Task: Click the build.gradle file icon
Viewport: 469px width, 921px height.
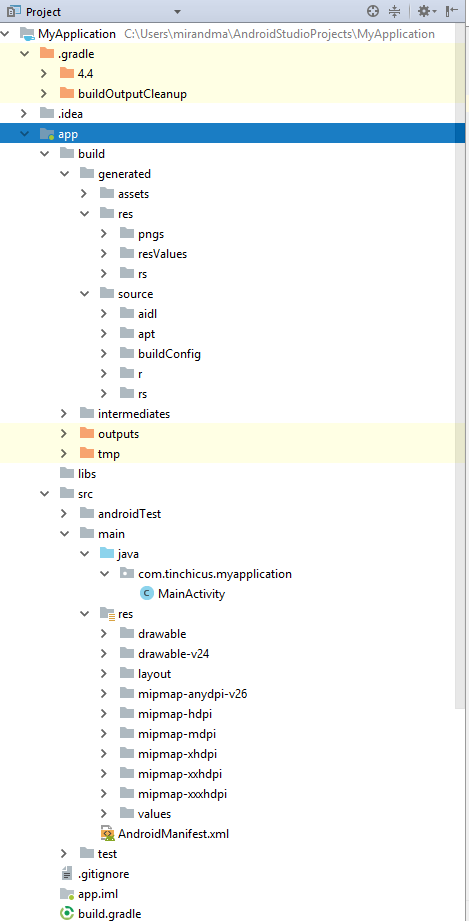Action: point(68,913)
